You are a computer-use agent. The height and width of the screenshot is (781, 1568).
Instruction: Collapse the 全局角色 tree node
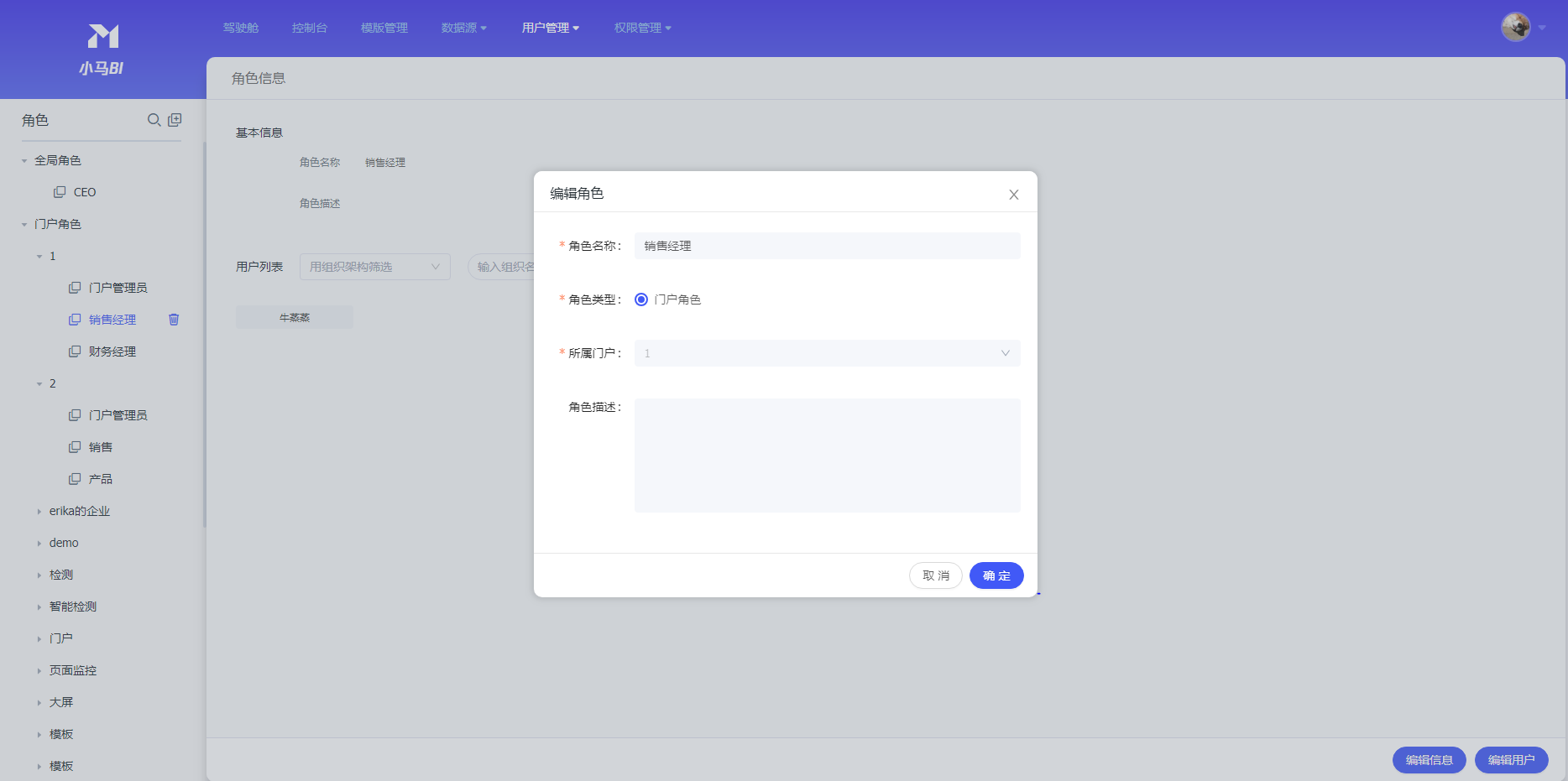coord(24,161)
